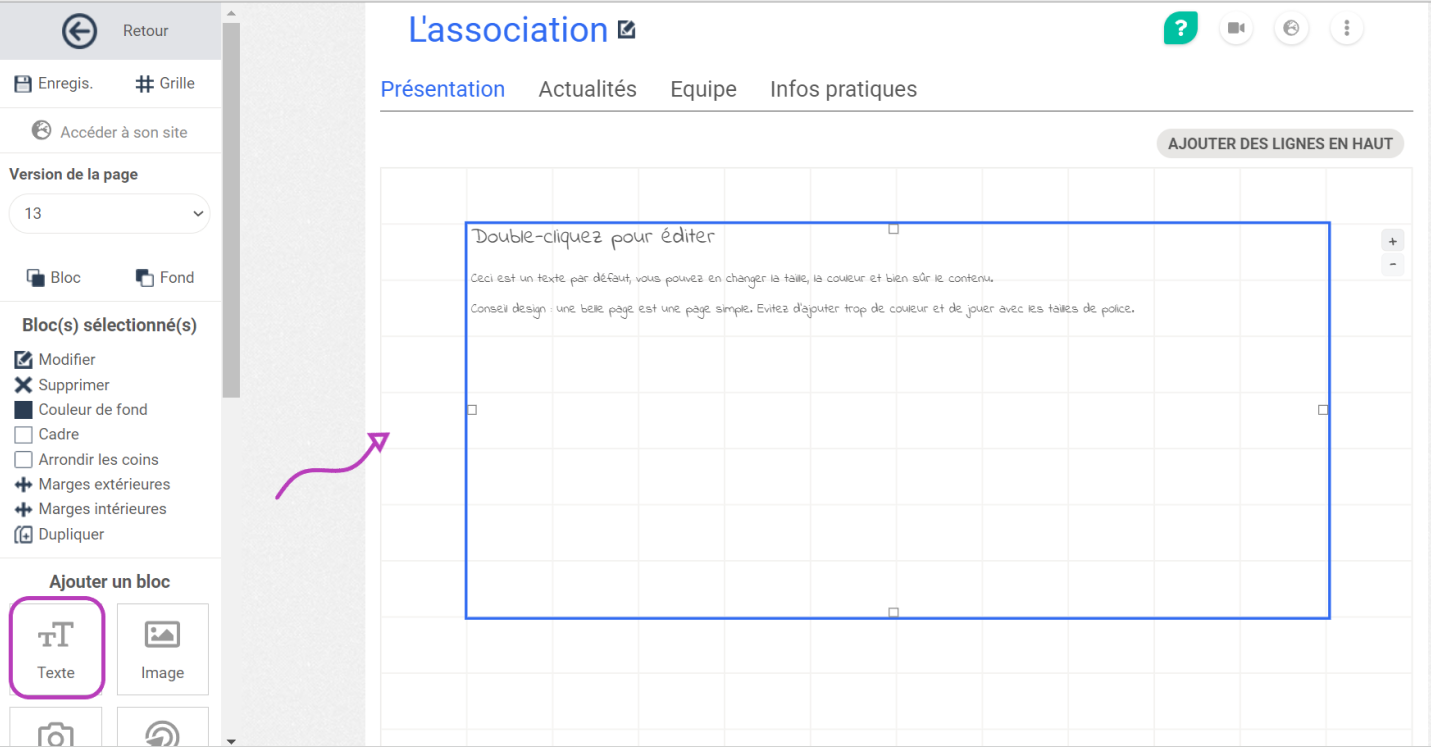Screen dimensions: 1431x747
Task: Open the Infos pratiques tab
Action: coord(843,89)
